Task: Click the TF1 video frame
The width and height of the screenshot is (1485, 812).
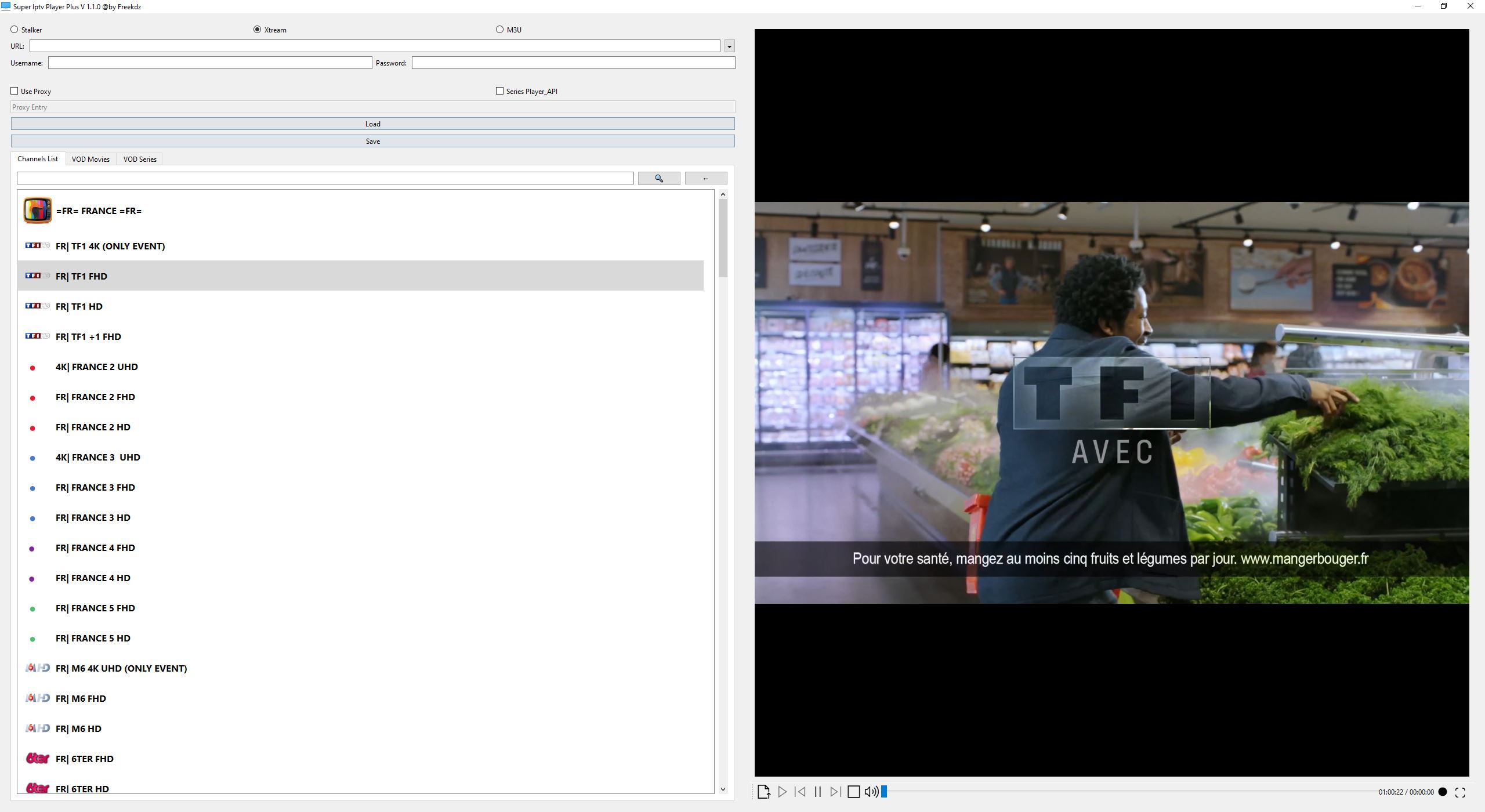Action: [x=1111, y=403]
